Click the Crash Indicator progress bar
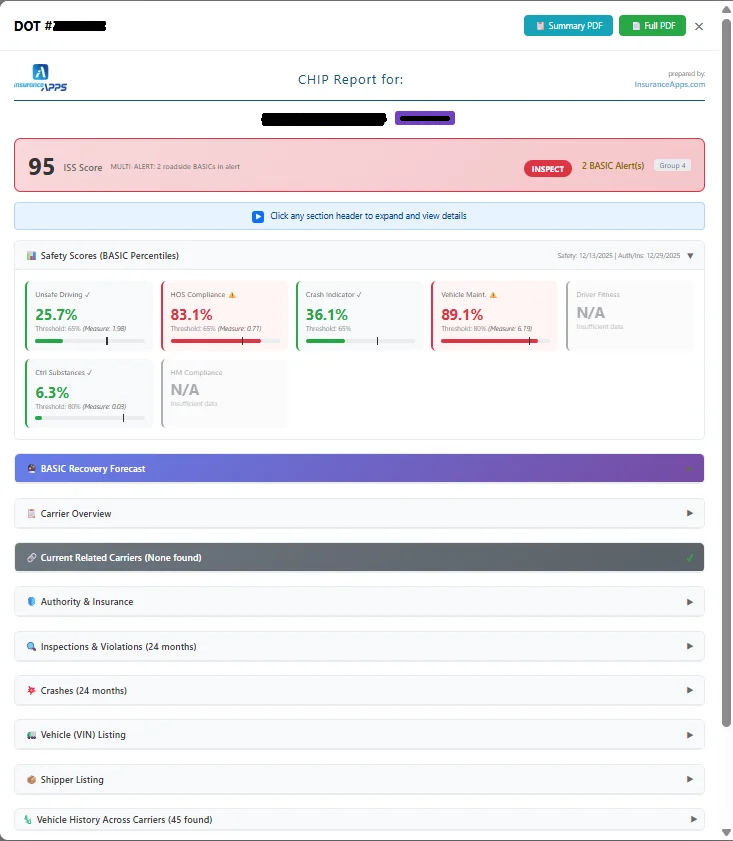The image size is (733, 841). point(360,341)
